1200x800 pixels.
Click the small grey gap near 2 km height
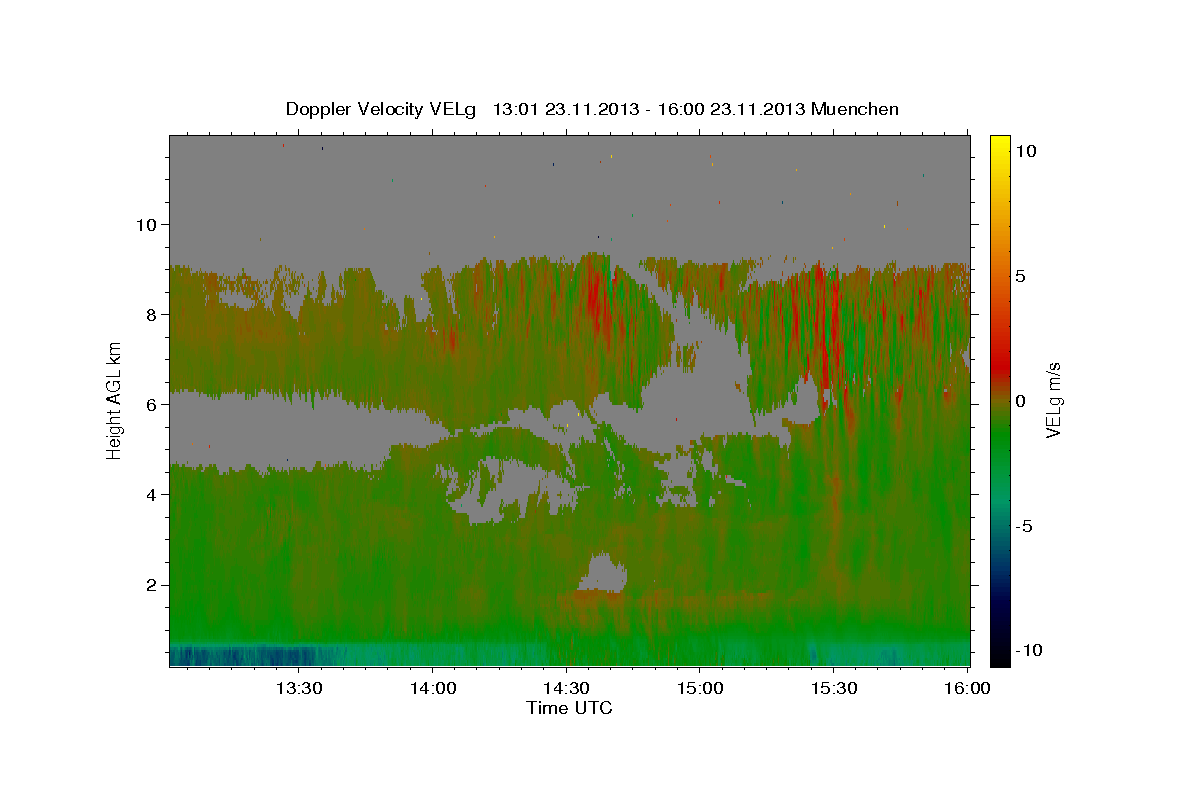[x=602, y=573]
